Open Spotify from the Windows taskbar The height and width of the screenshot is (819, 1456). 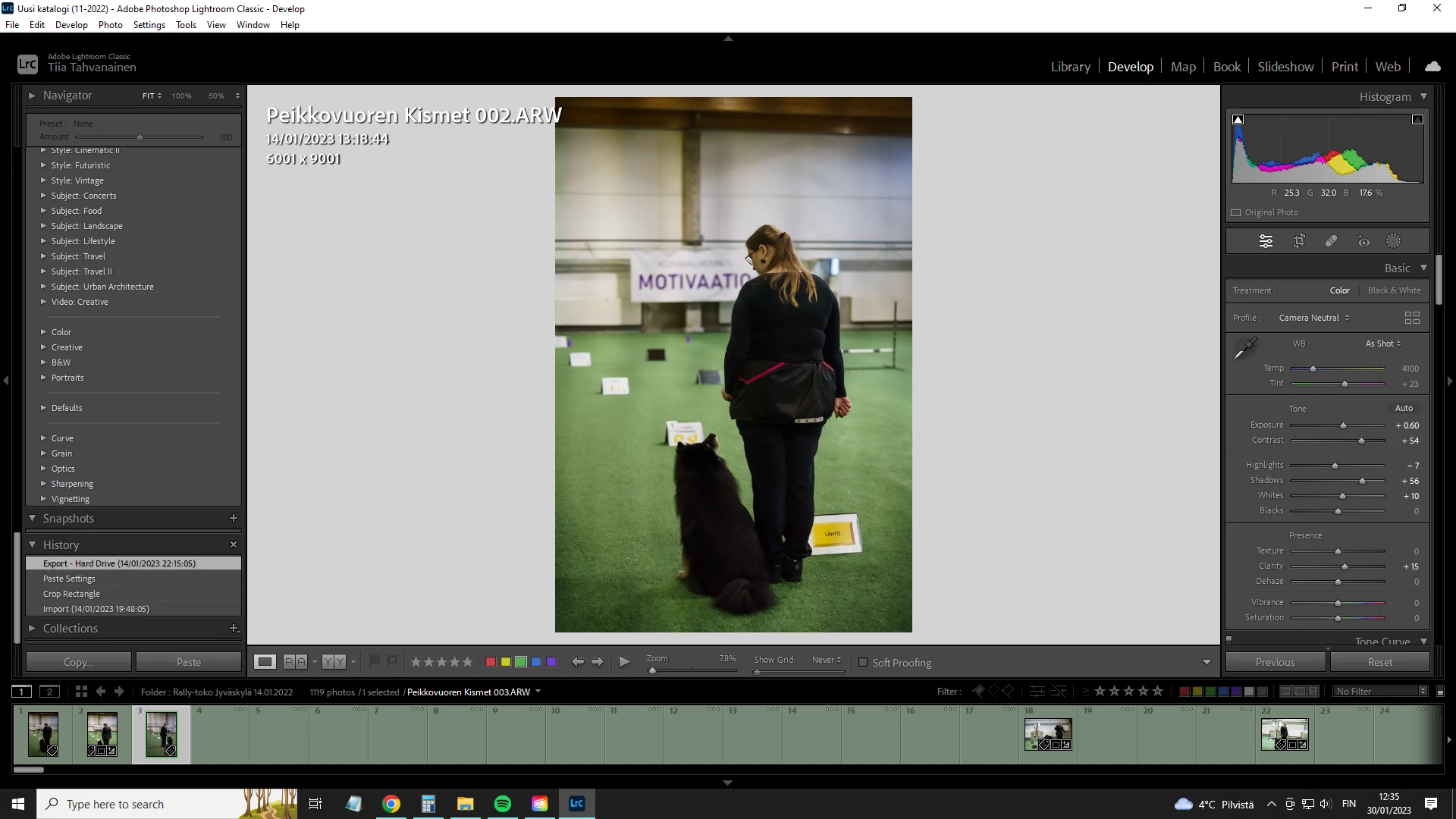[503, 804]
